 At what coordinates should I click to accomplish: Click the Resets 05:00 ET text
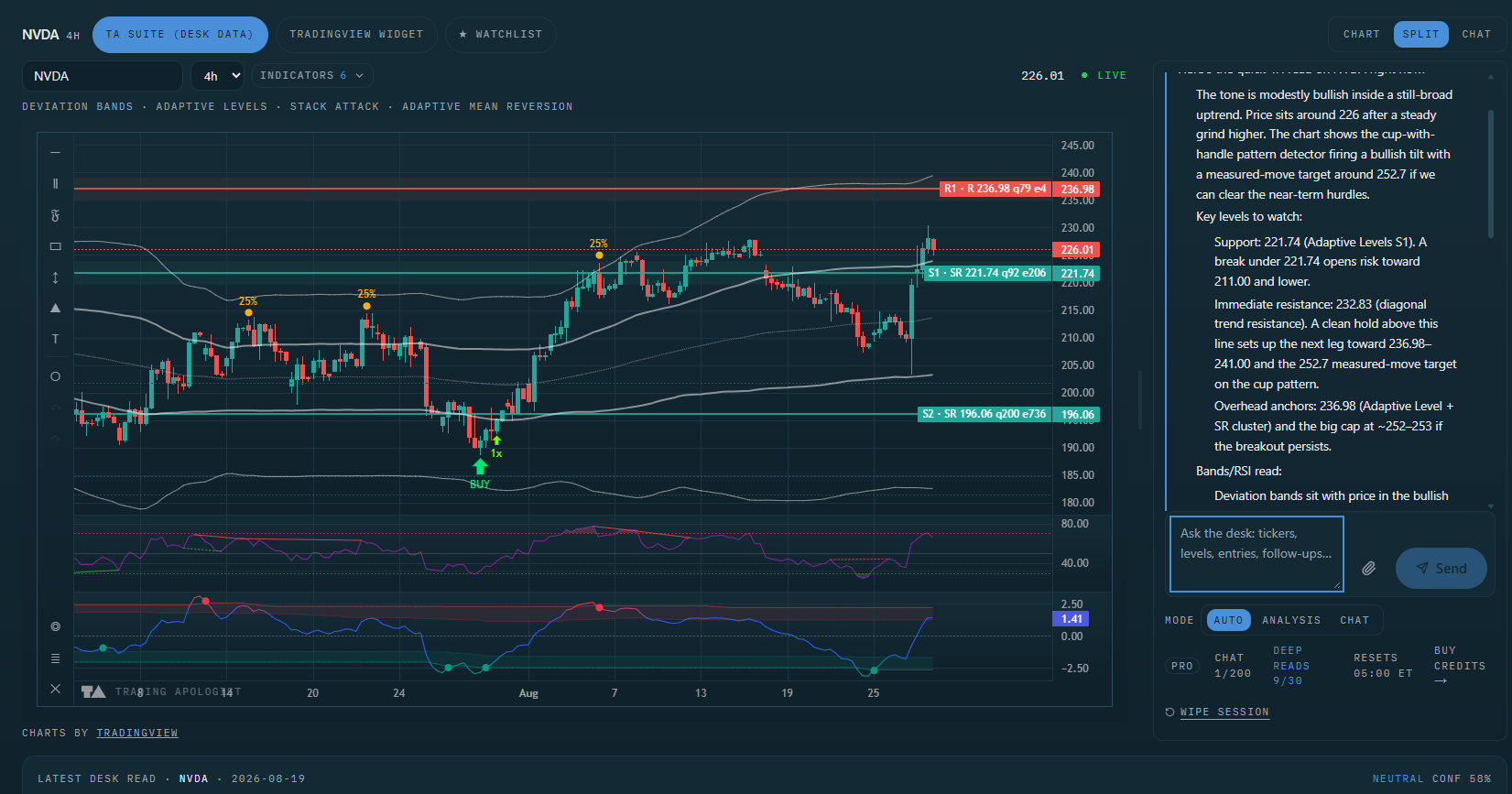click(1383, 666)
